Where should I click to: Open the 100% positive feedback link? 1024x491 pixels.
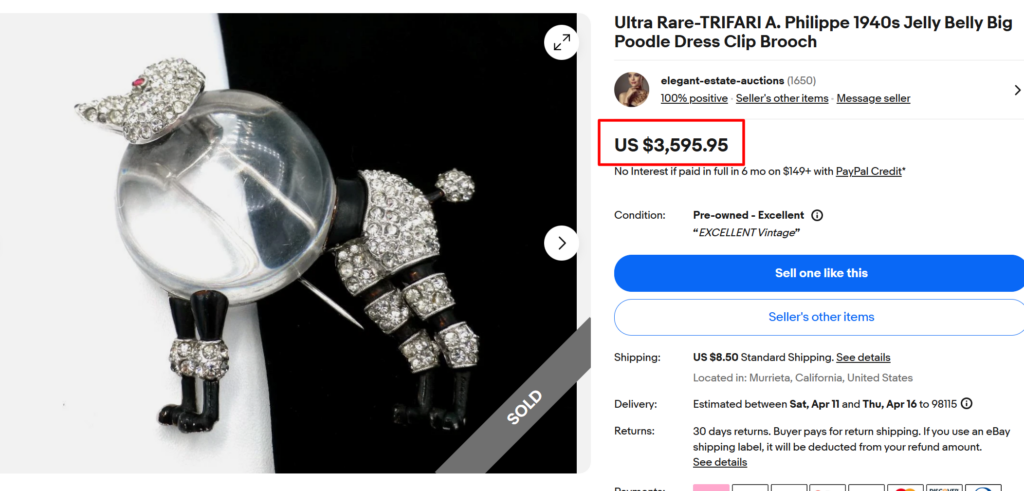tap(694, 99)
